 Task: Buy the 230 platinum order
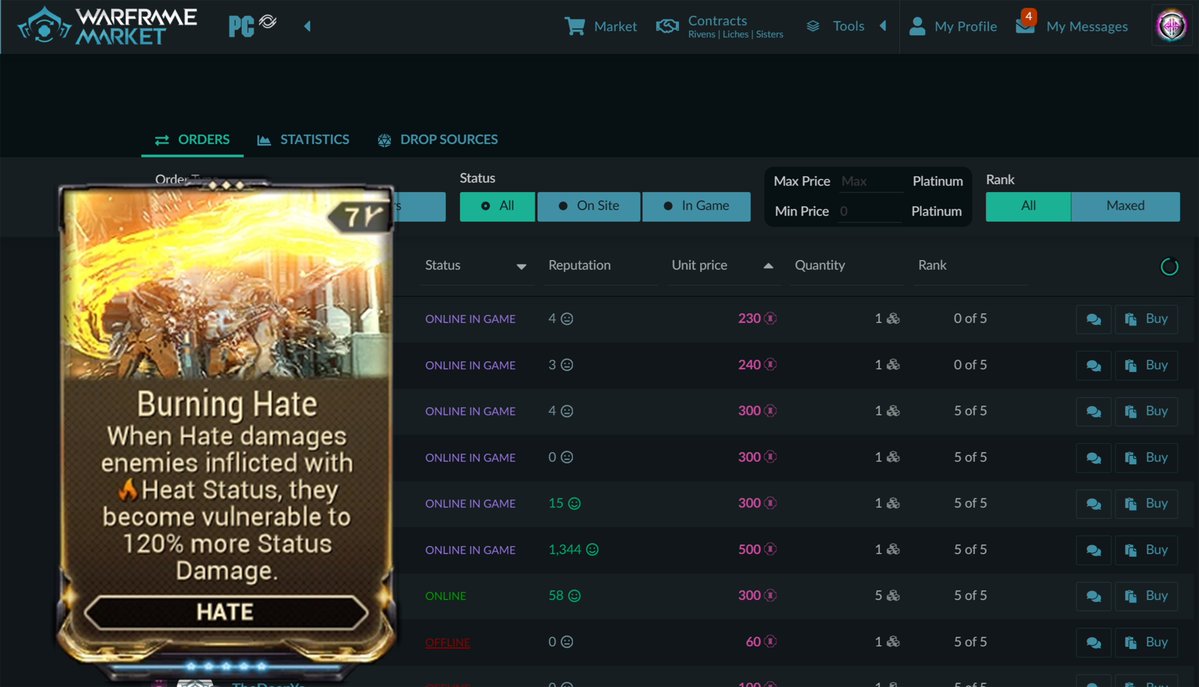coord(1145,319)
